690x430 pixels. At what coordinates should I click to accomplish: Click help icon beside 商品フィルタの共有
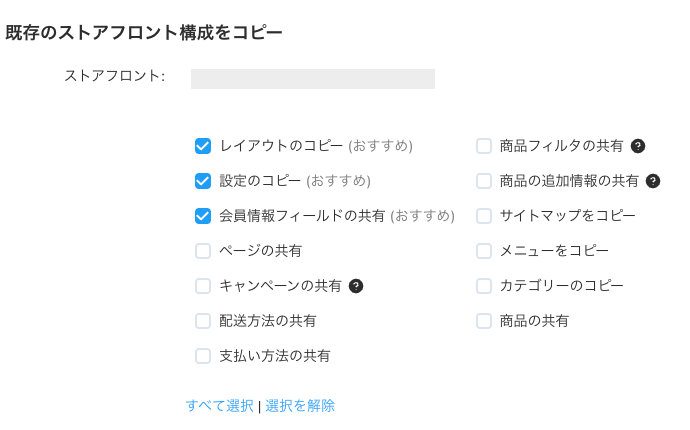(638, 146)
